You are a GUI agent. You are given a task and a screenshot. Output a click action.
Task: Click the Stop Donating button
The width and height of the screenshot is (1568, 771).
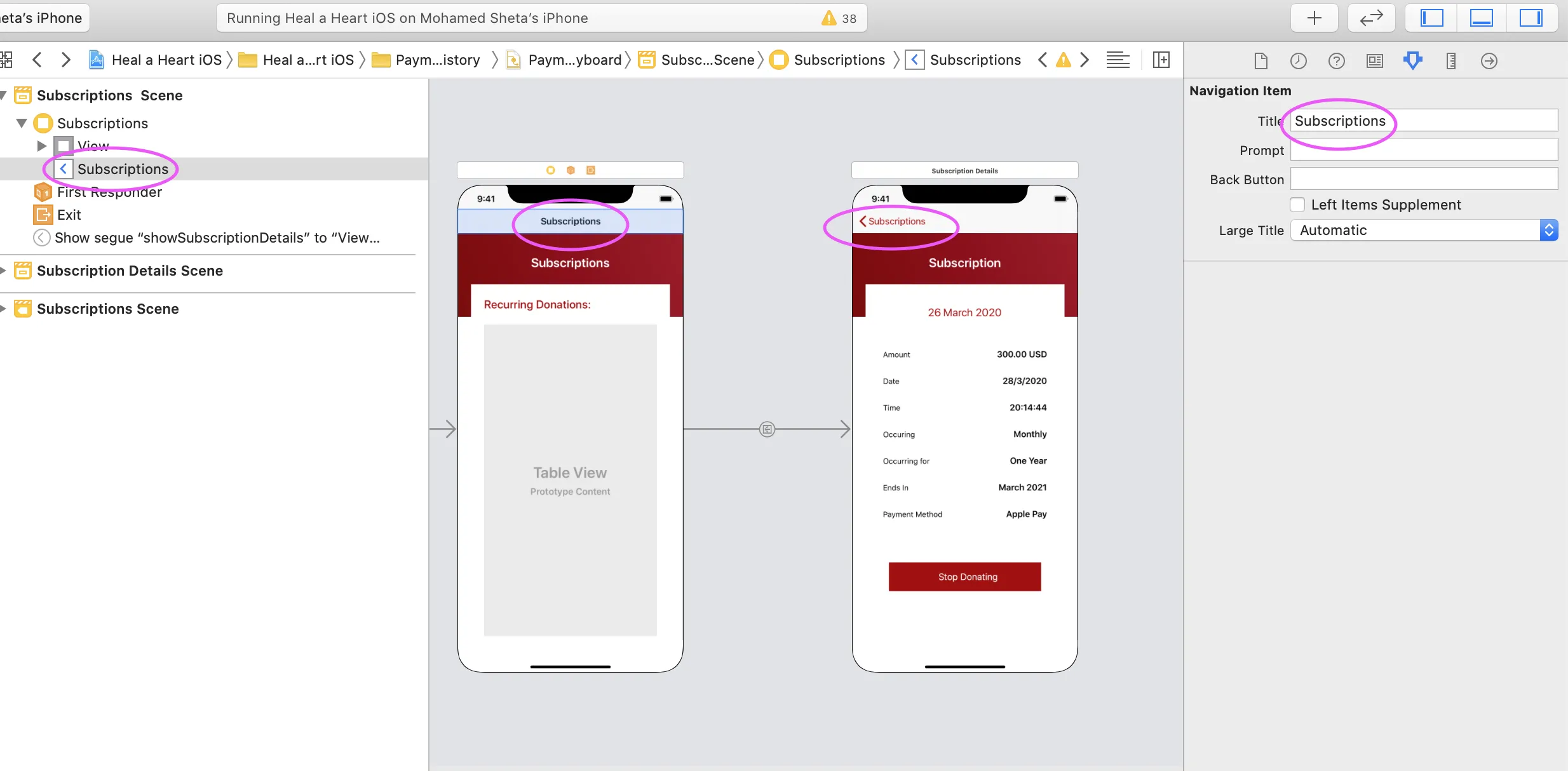pyautogui.click(x=964, y=577)
